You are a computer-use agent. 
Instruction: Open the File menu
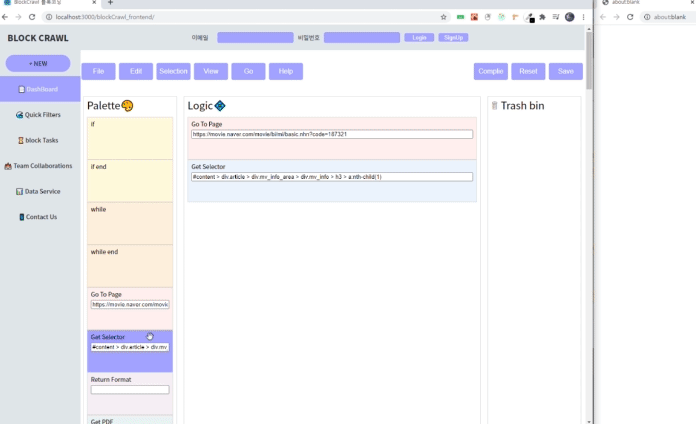click(x=99, y=71)
